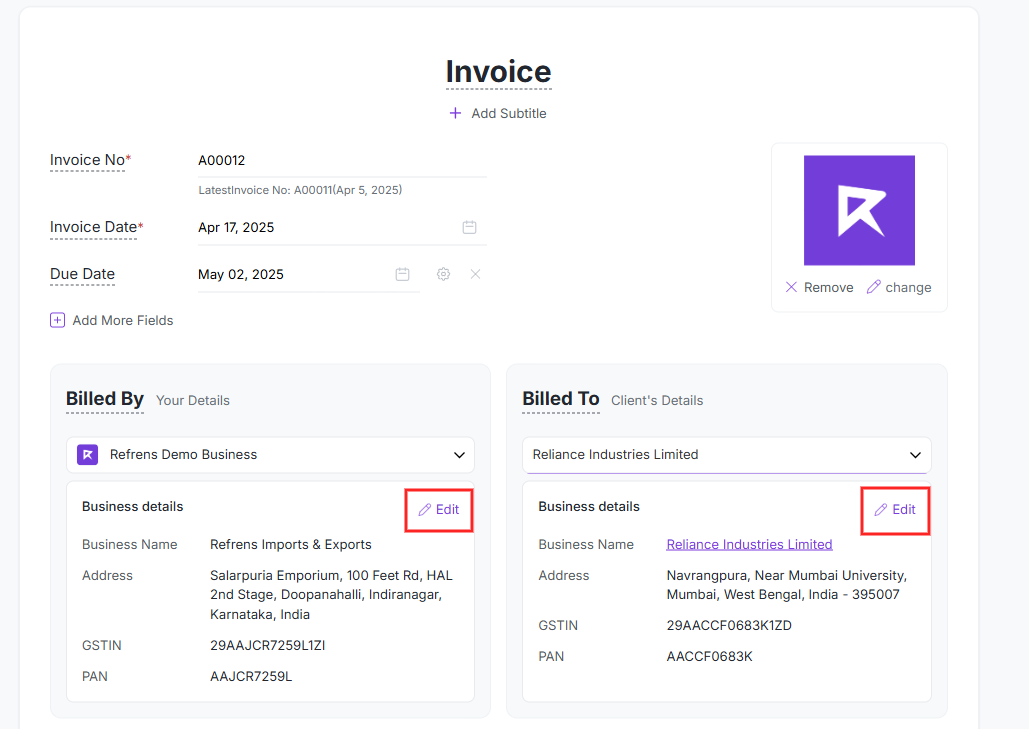
Task: Click Add More Fields label
Action: click(123, 320)
